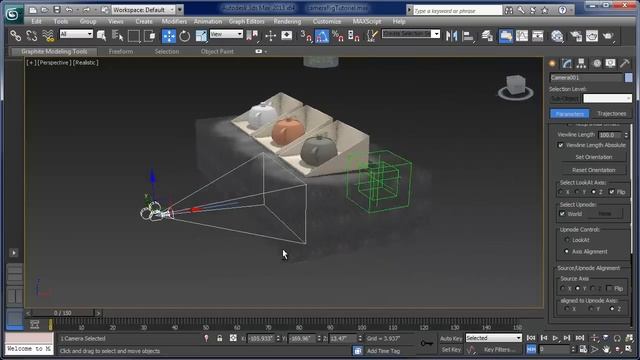Screen dimensions: 640x360
Task: Open the Edit menu
Action: tap(36, 21)
